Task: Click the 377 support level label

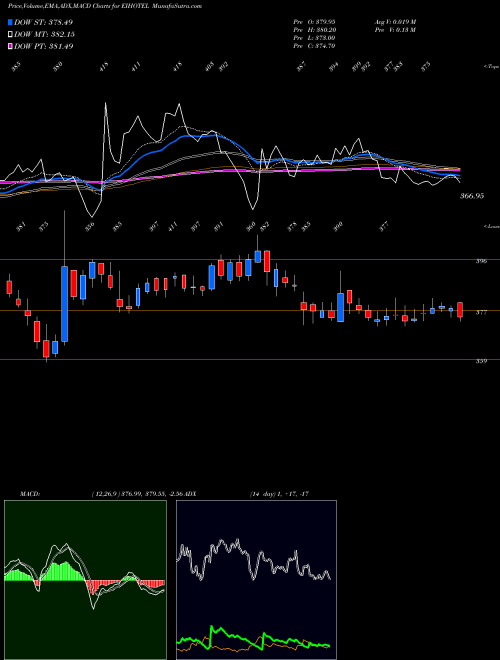Action: 481,312
